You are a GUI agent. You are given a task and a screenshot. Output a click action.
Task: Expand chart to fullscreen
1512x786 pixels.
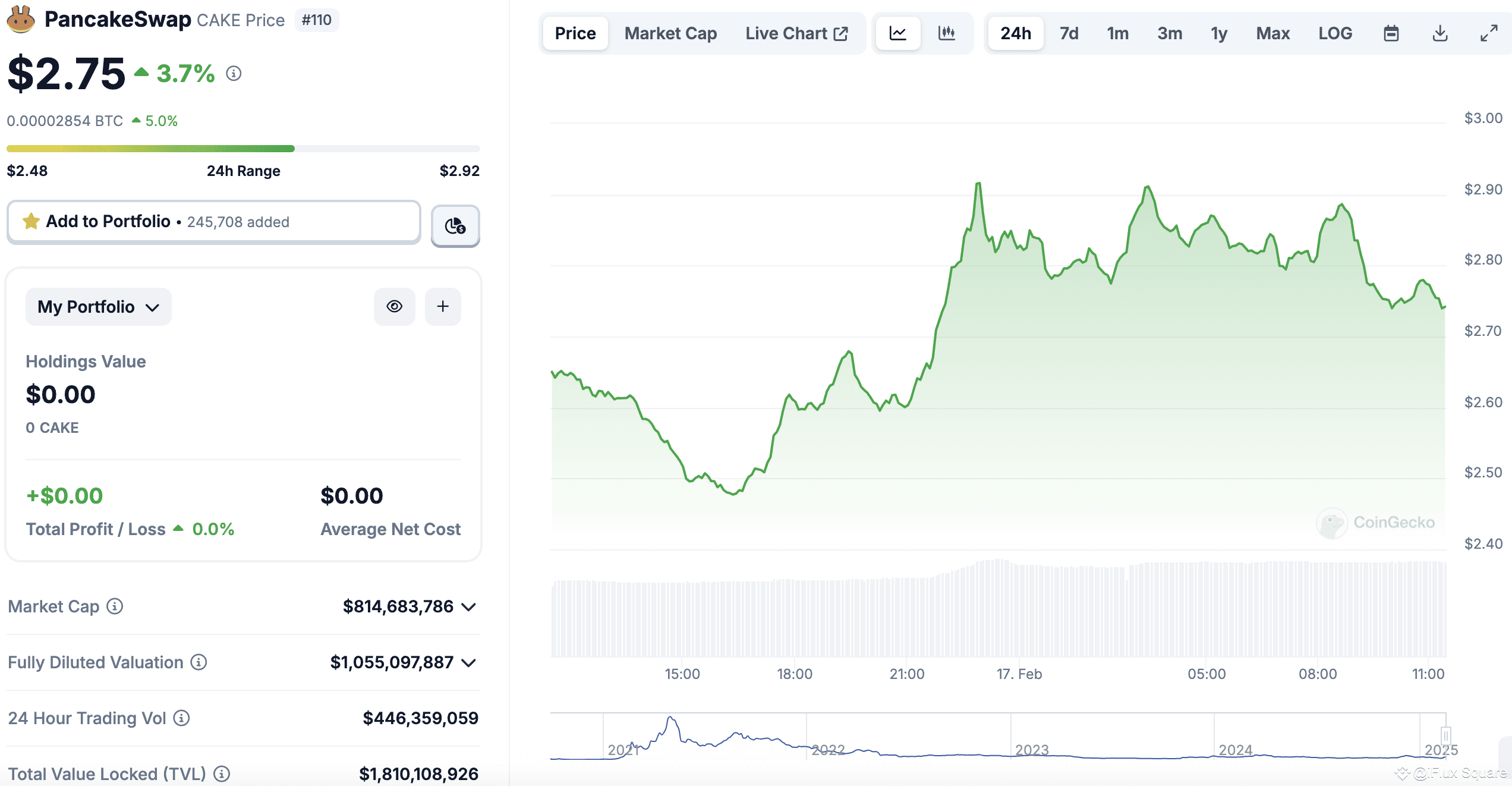coord(1488,33)
